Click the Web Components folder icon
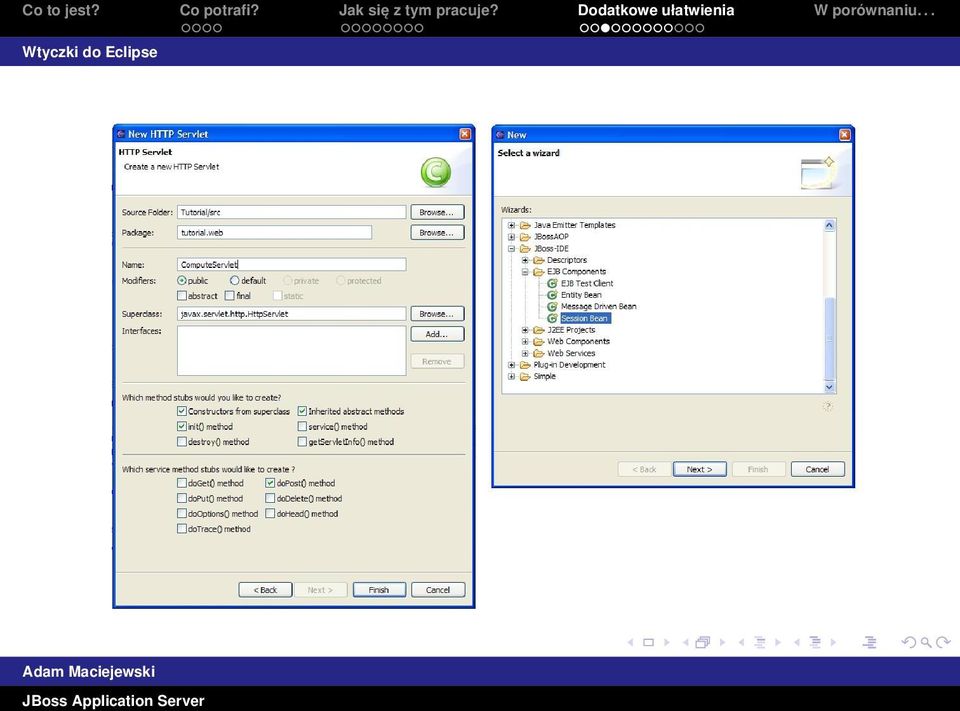The image size is (960, 711). (539, 342)
